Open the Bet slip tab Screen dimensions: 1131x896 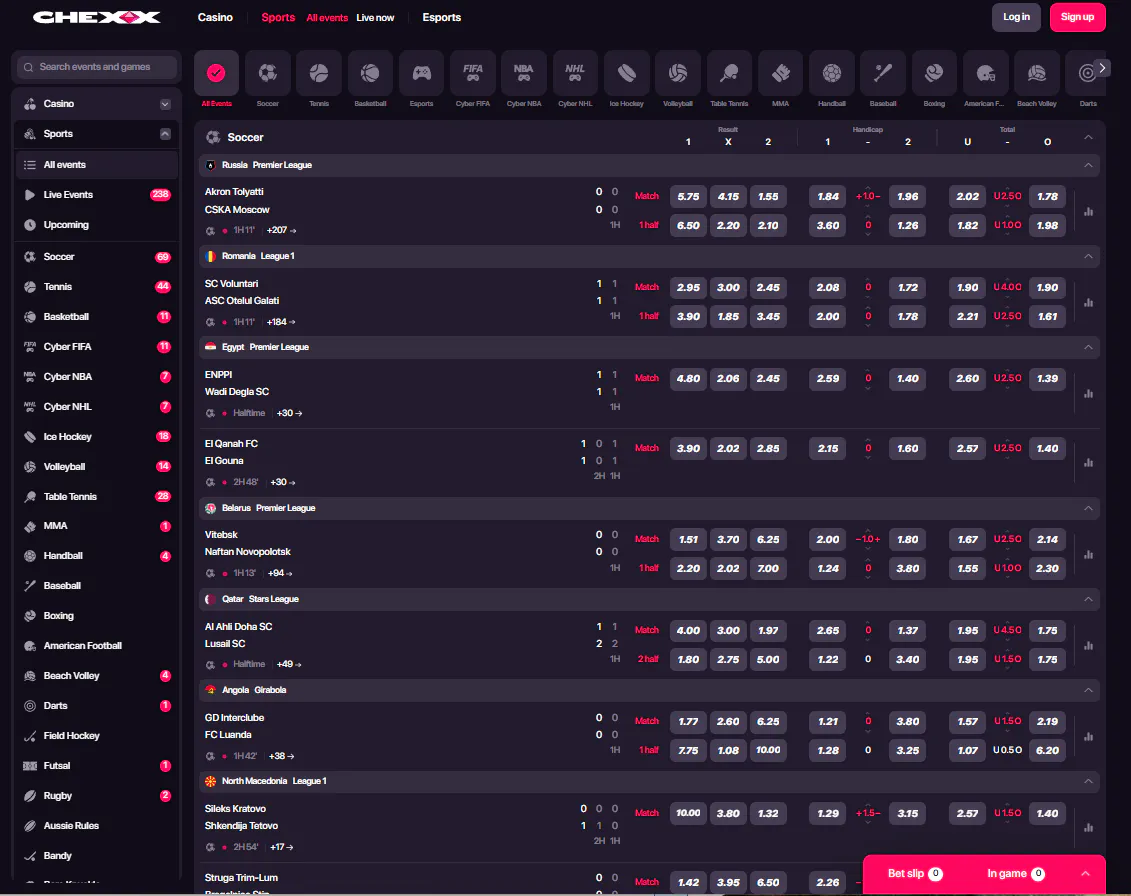(x=915, y=874)
